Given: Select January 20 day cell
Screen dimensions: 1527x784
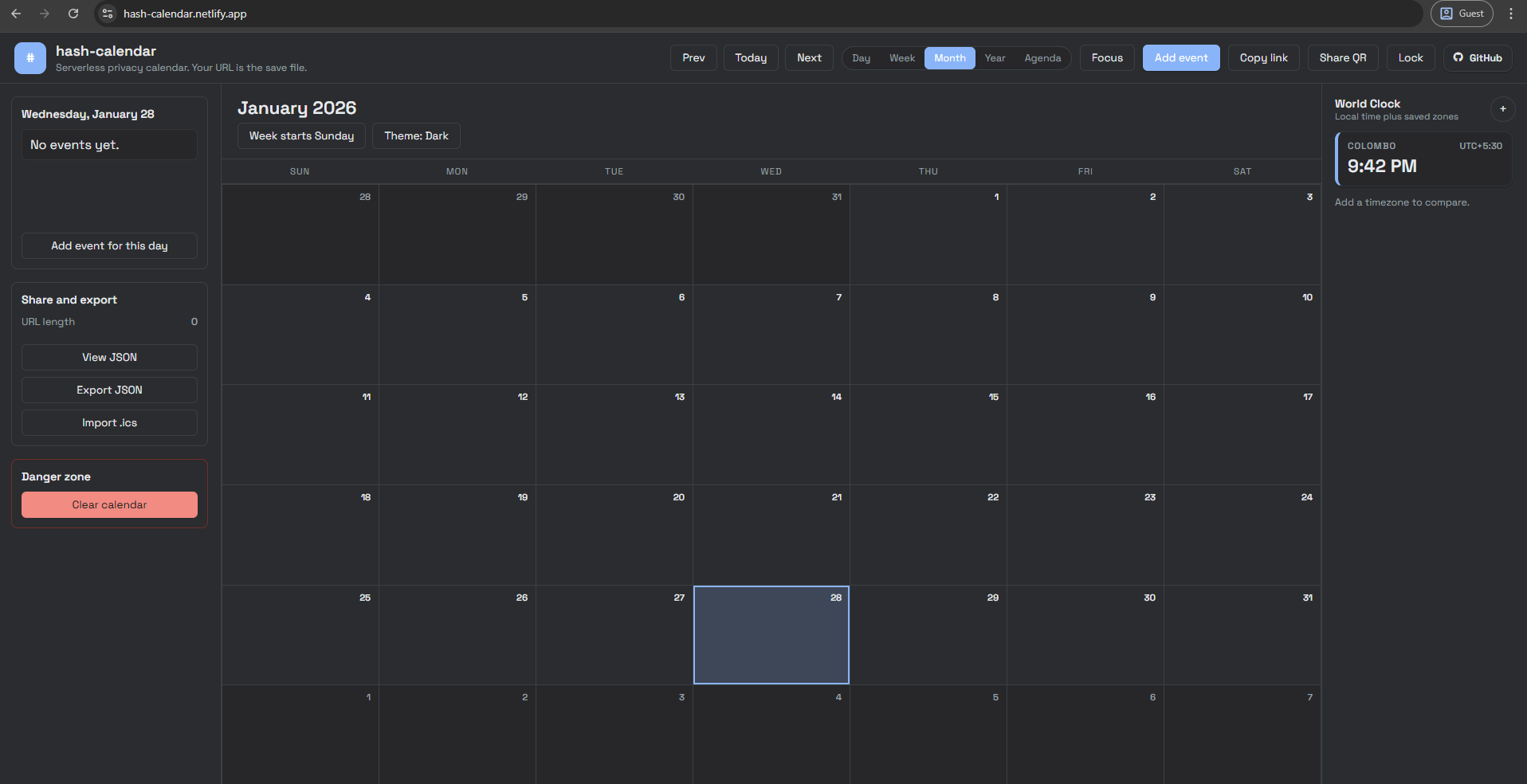Looking at the screenshot, I should 614,535.
